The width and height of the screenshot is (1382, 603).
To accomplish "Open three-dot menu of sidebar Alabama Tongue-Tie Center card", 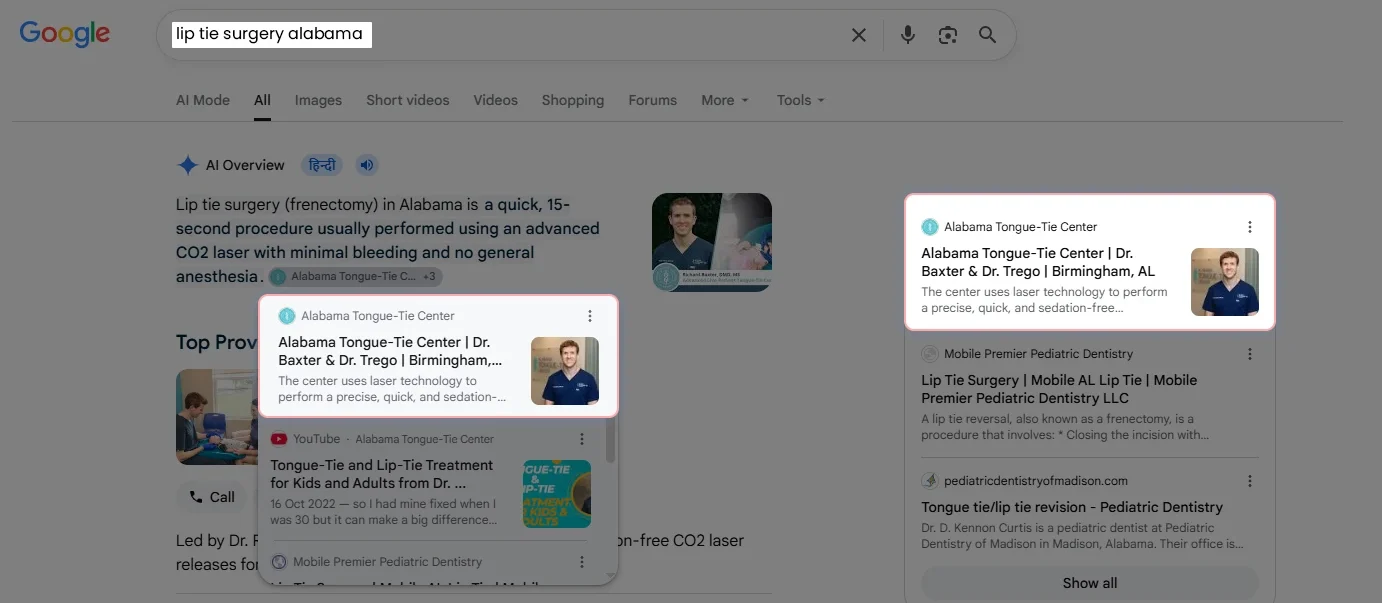I will (x=1250, y=227).
